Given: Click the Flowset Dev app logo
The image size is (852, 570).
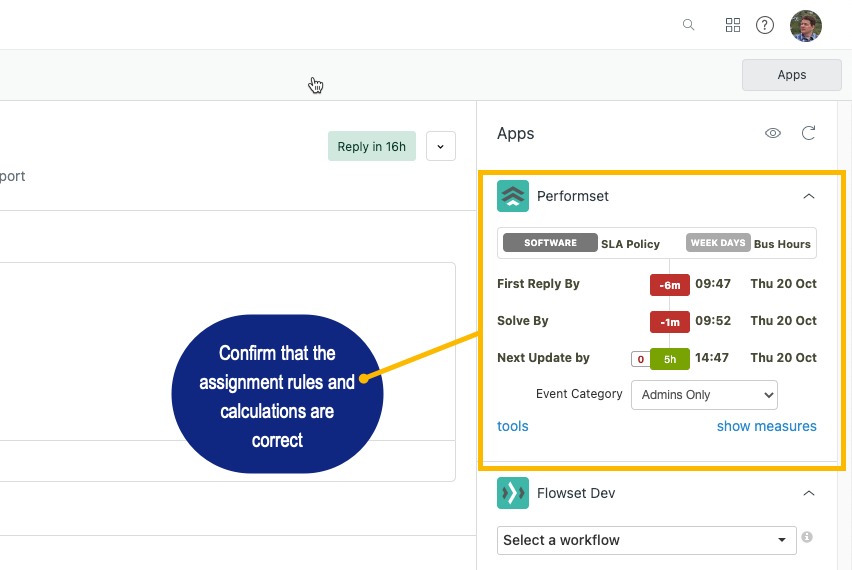Looking at the screenshot, I should 513,493.
